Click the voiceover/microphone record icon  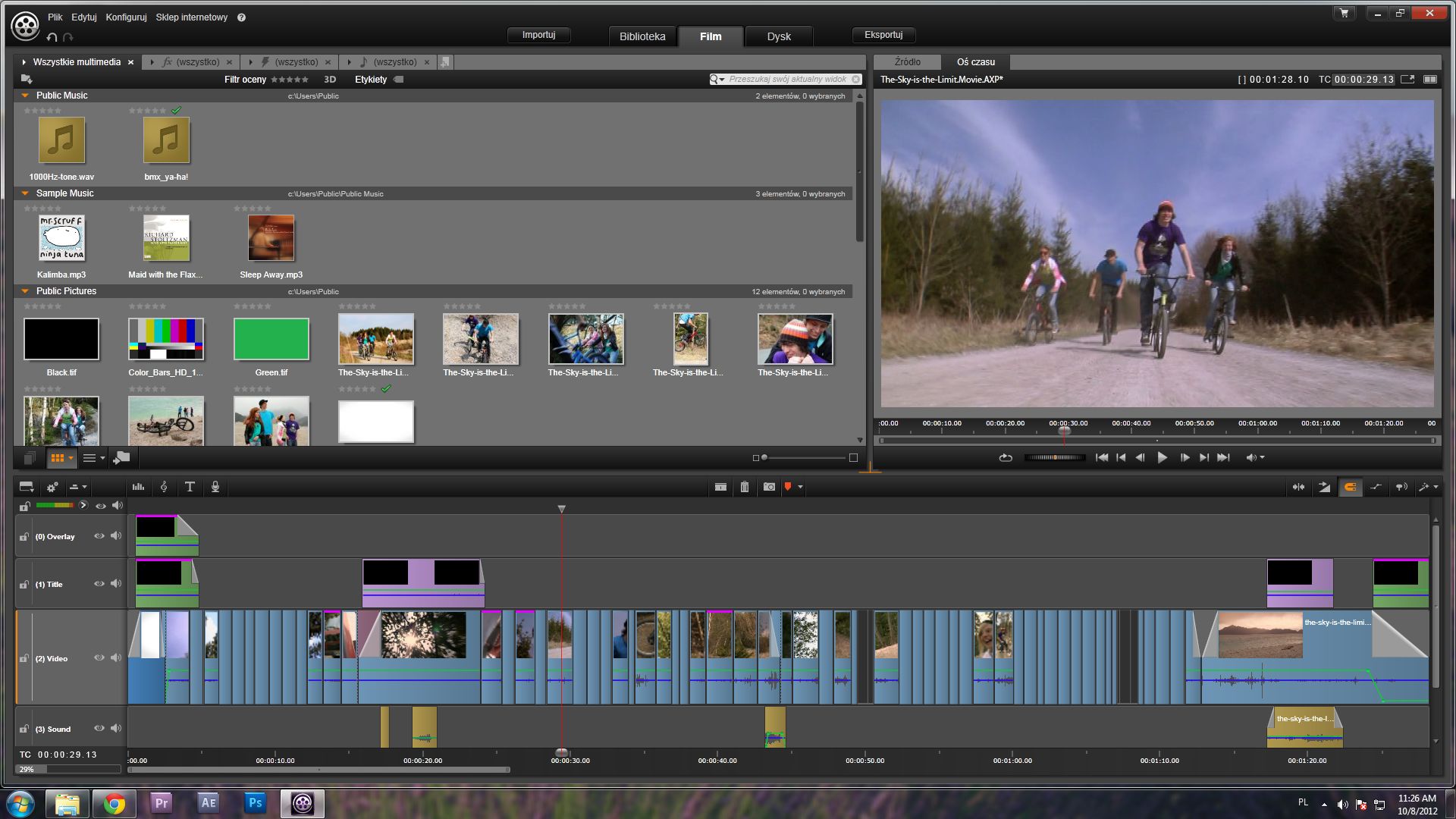pyautogui.click(x=215, y=487)
